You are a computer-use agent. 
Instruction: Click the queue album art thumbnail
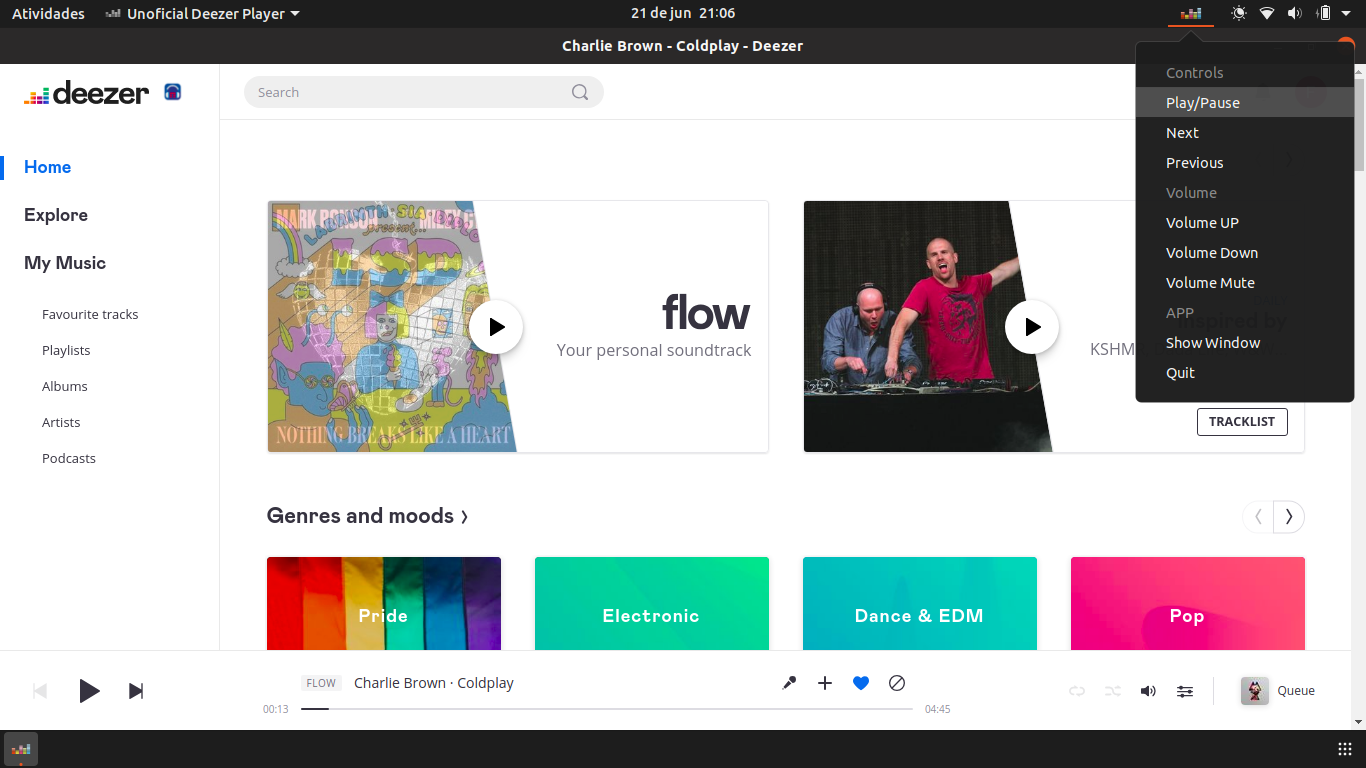click(1255, 691)
